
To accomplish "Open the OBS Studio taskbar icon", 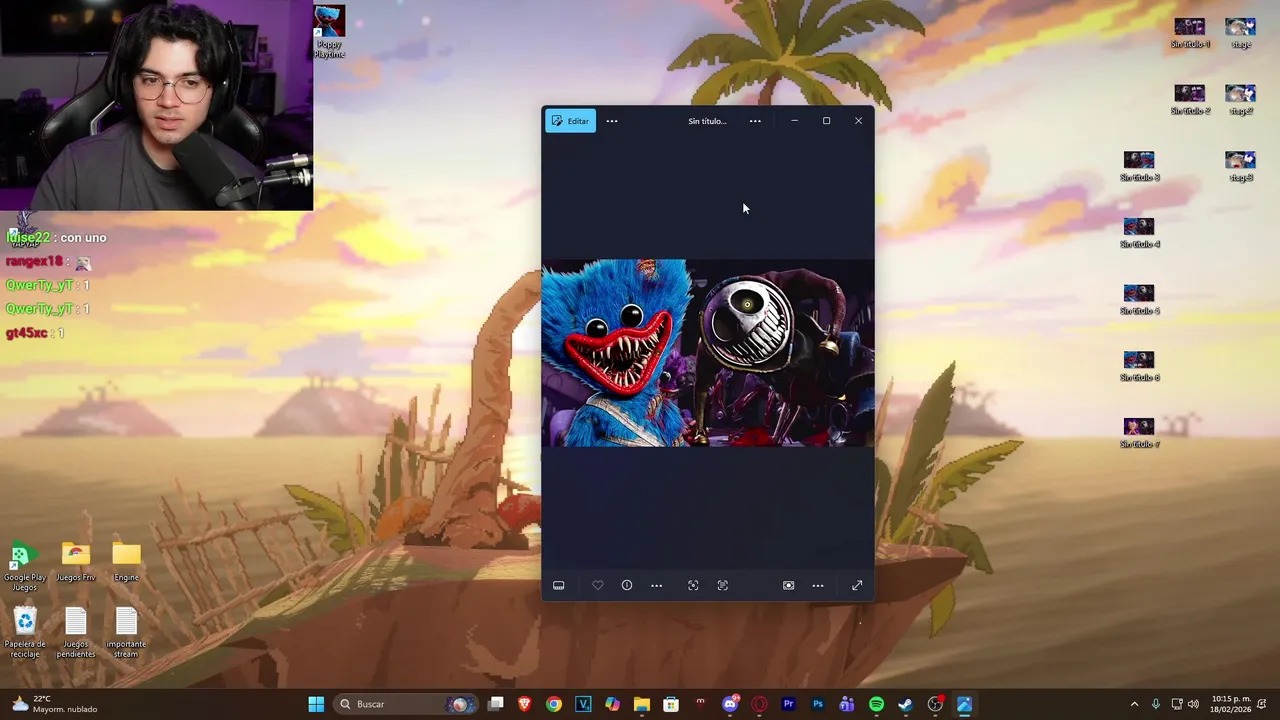I will pyautogui.click(x=935, y=704).
